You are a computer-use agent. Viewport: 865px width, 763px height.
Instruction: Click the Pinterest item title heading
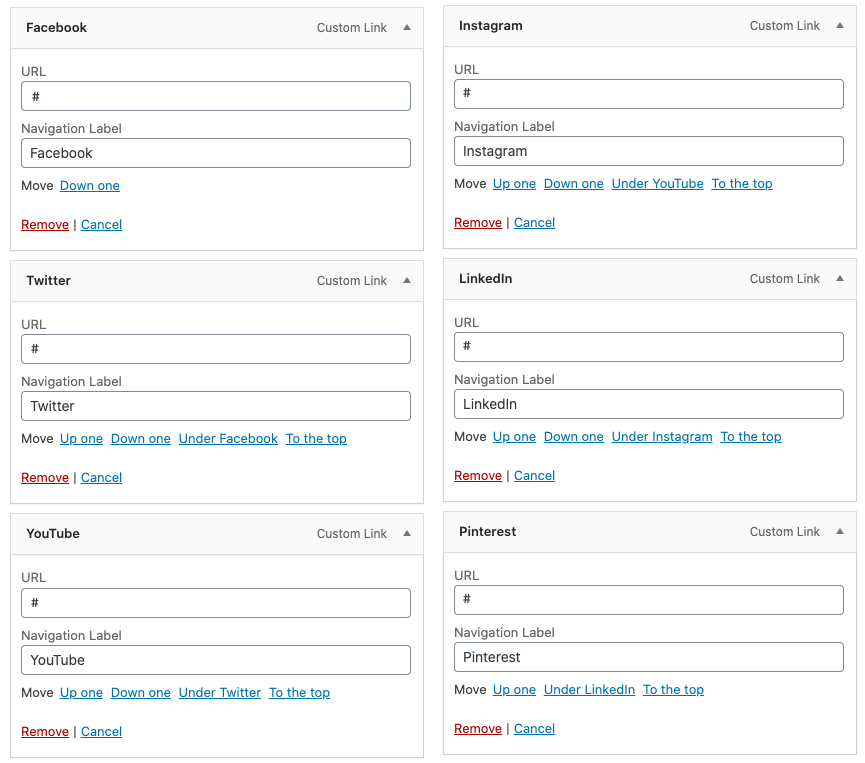click(x=488, y=531)
